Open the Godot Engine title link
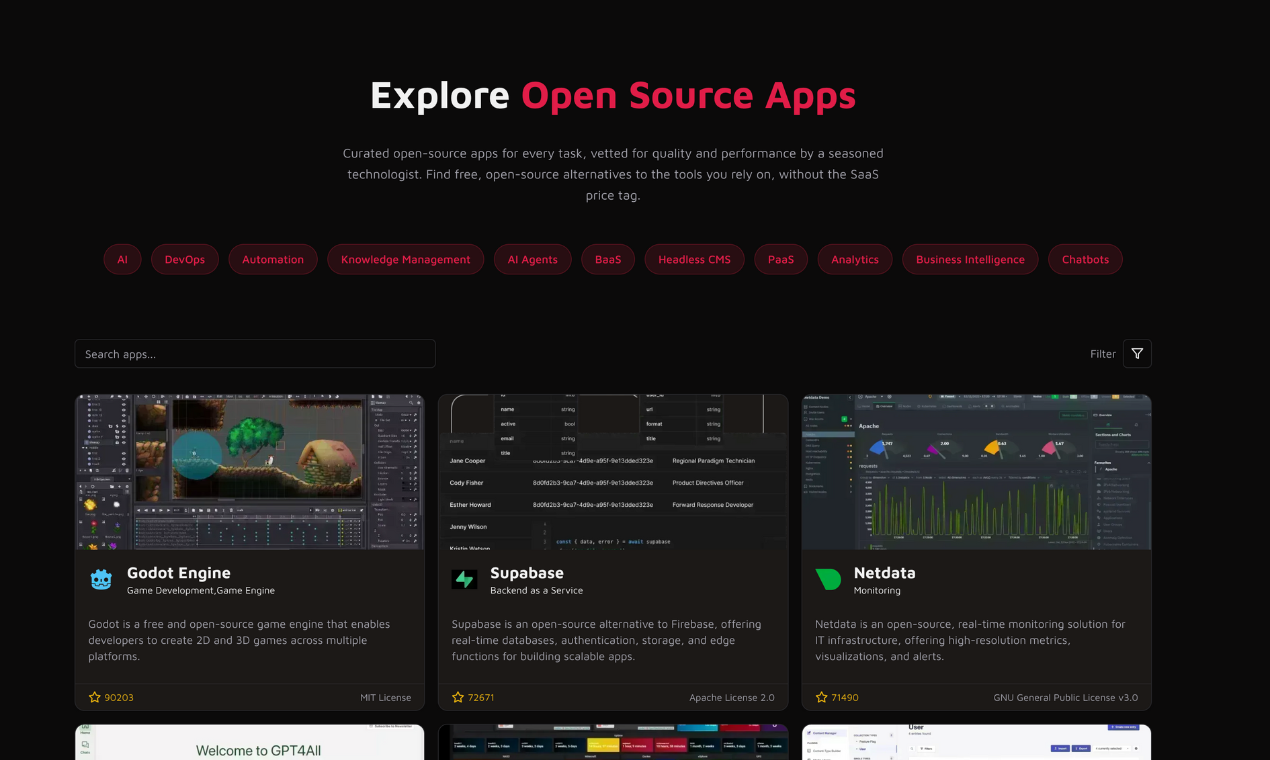 [x=179, y=573]
